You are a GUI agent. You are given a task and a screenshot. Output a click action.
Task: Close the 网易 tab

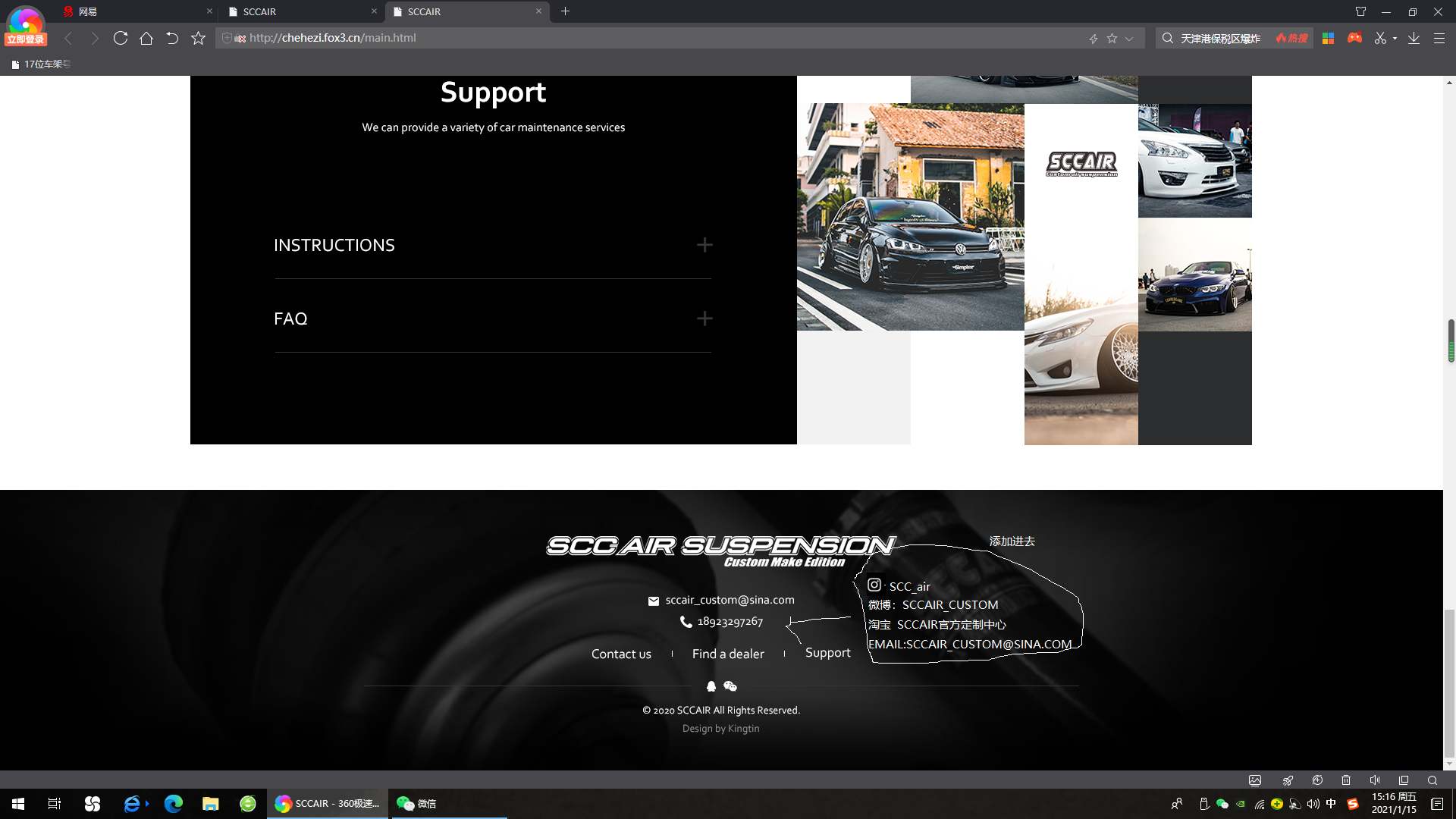210,11
